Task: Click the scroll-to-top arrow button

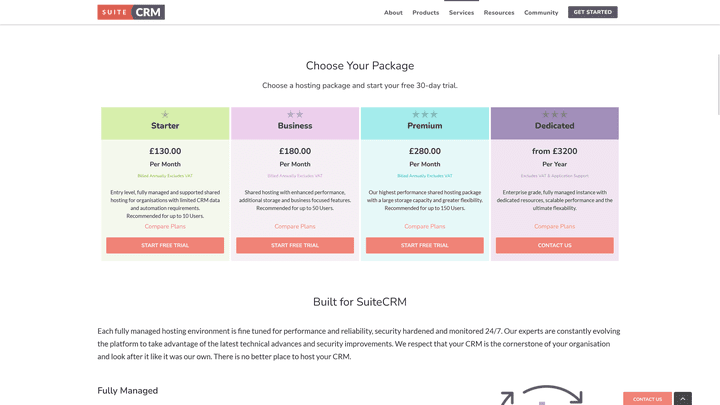Action: point(682,399)
